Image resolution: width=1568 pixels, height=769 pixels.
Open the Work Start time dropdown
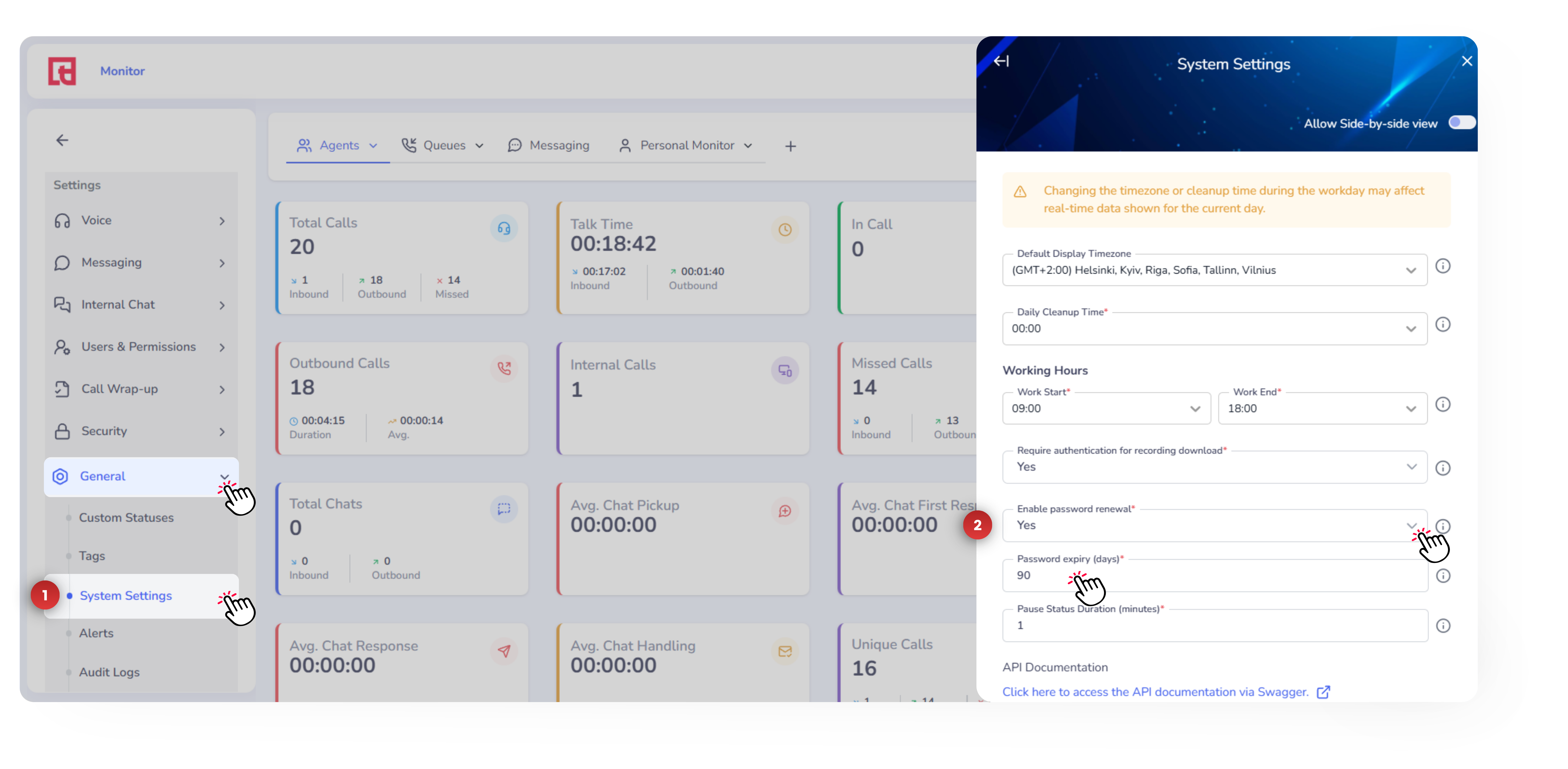[x=1105, y=408]
